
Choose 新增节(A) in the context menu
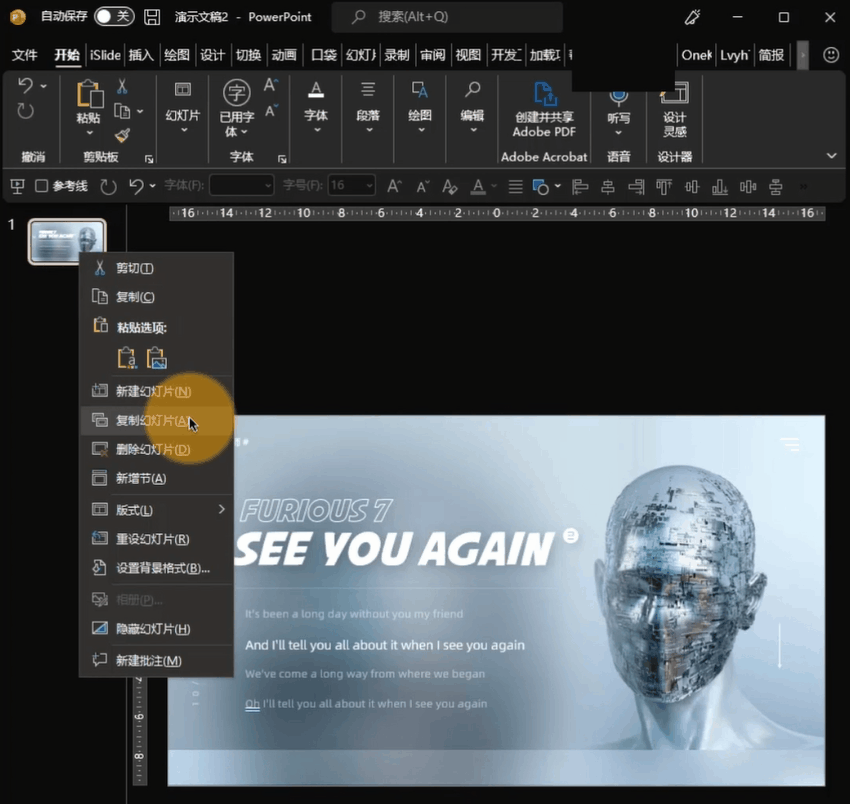click(x=157, y=479)
